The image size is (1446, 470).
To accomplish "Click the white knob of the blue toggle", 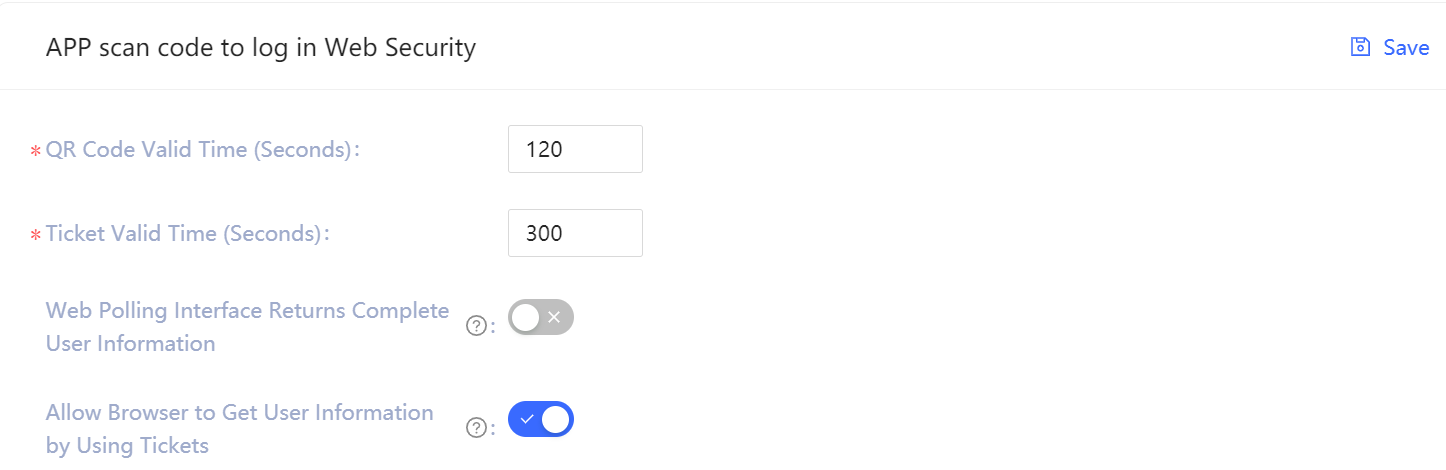I will click(x=556, y=419).
